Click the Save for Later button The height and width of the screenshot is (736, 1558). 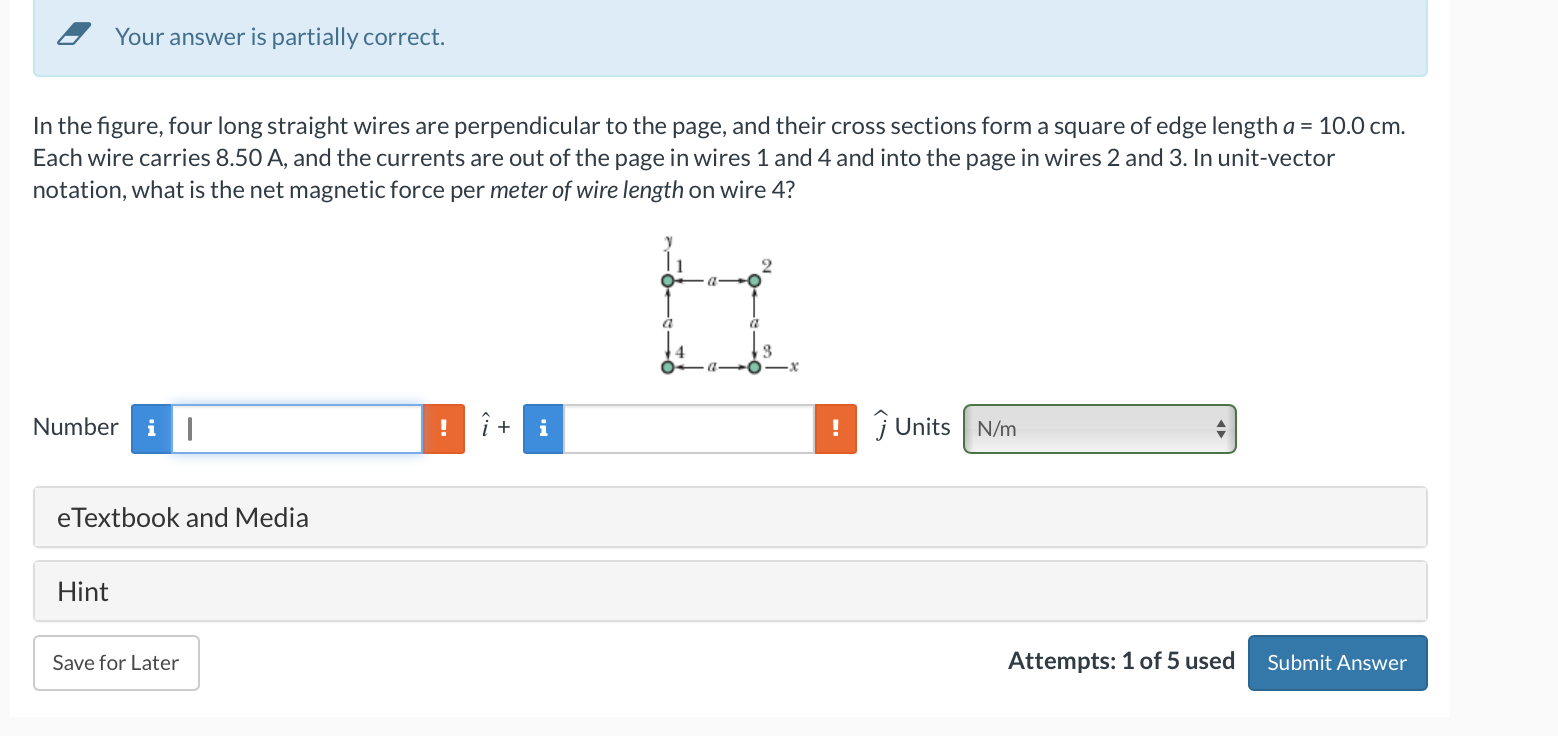pos(115,662)
